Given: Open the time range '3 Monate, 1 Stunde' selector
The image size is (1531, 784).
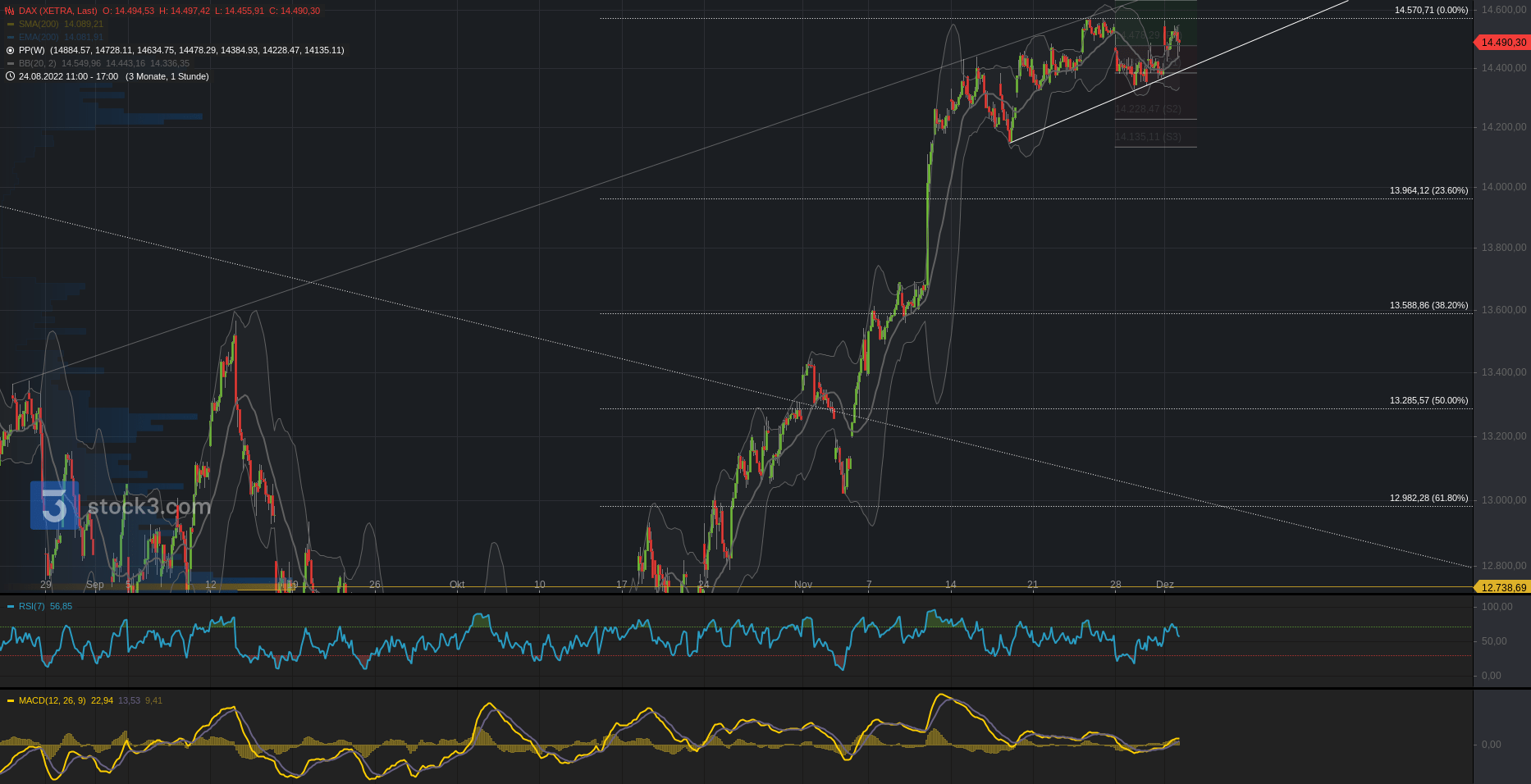Looking at the screenshot, I should 167,76.
